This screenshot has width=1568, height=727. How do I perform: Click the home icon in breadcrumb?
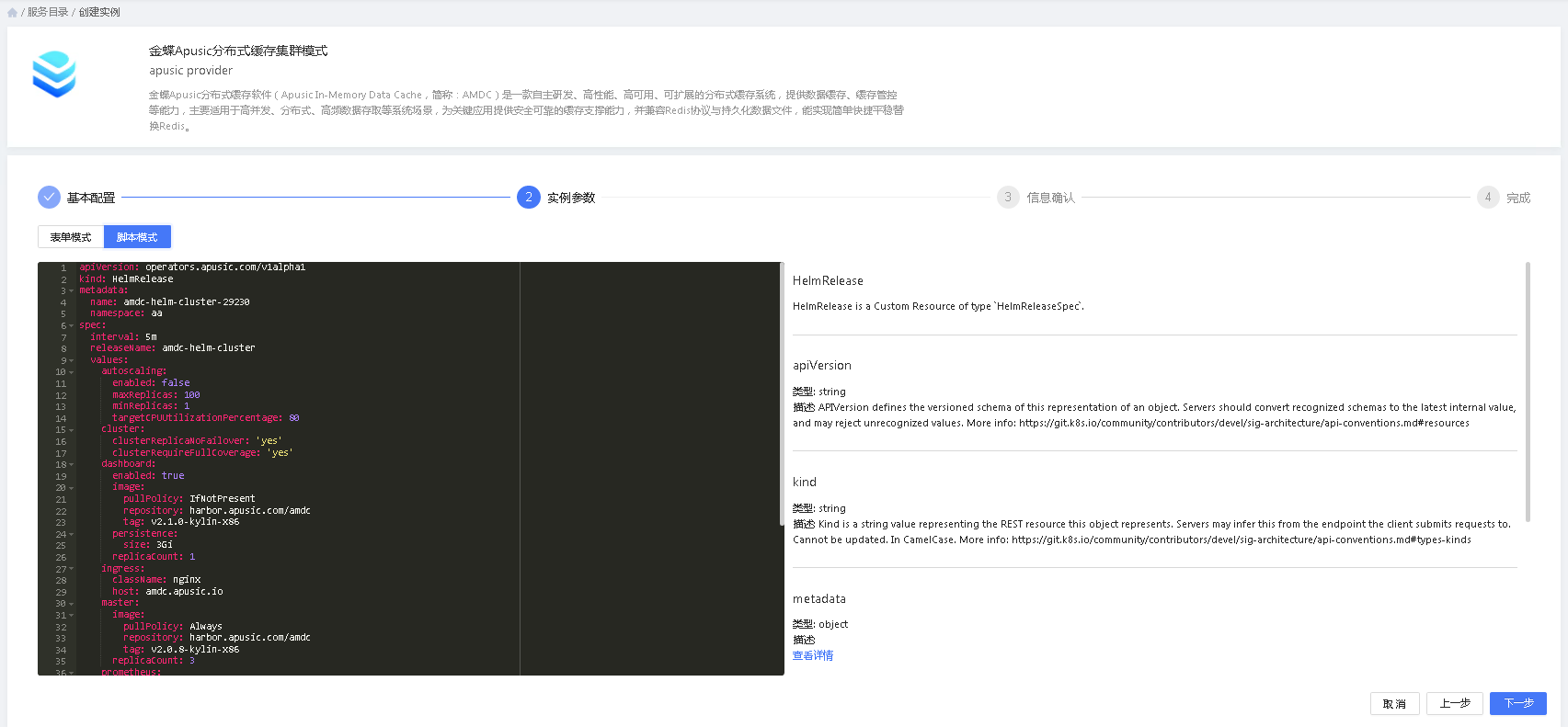coord(12,13)
